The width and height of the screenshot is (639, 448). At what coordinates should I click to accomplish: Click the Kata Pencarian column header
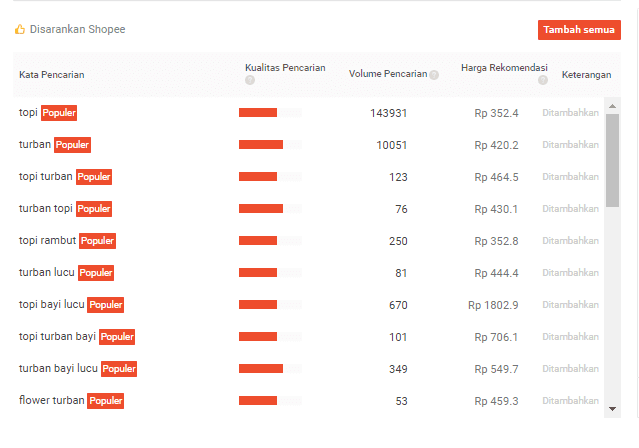pos(52,75)
